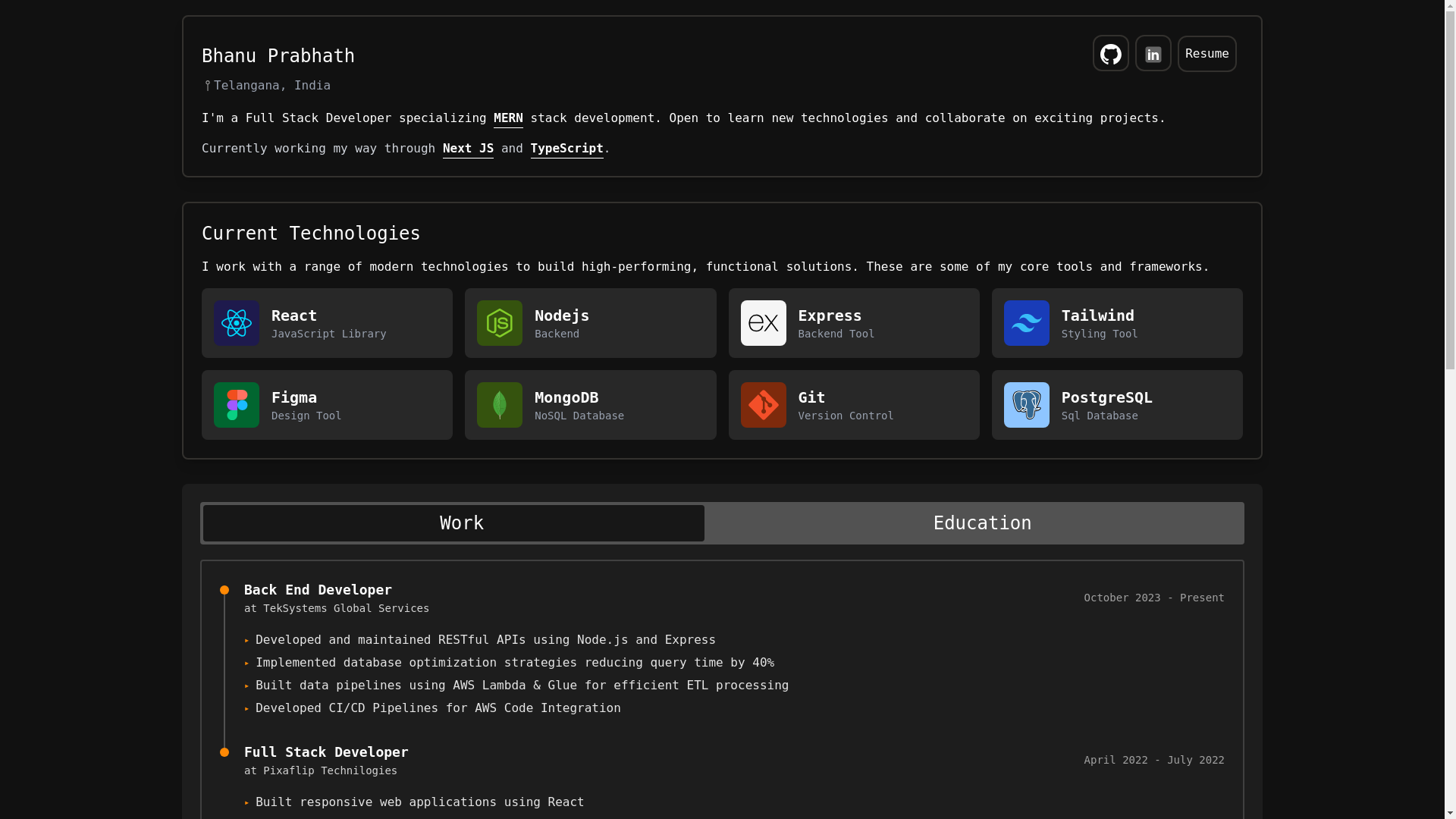This screenshot has width=1456, height=819.
Task: Click the Figma logo icon
Action: click(x=237, y=405)
